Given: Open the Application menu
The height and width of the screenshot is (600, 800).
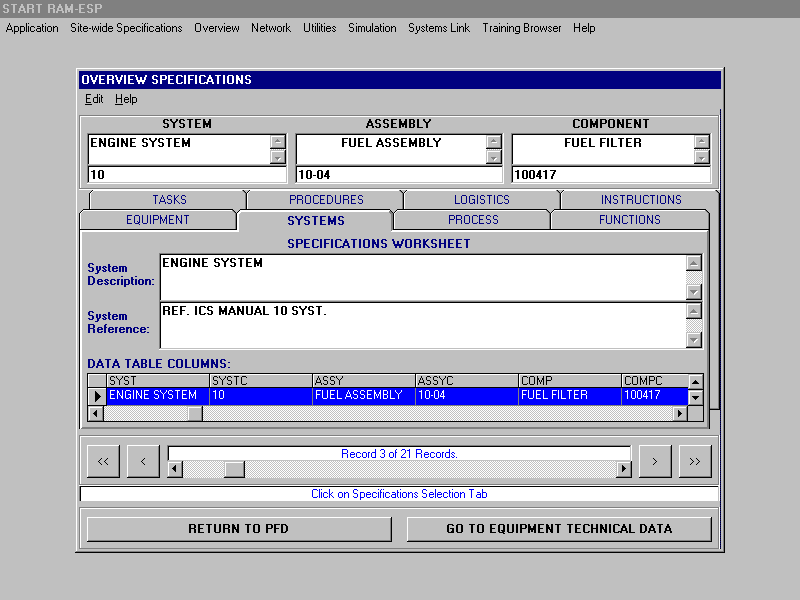Looking at the screenshot, I should [x=32, y=28].
